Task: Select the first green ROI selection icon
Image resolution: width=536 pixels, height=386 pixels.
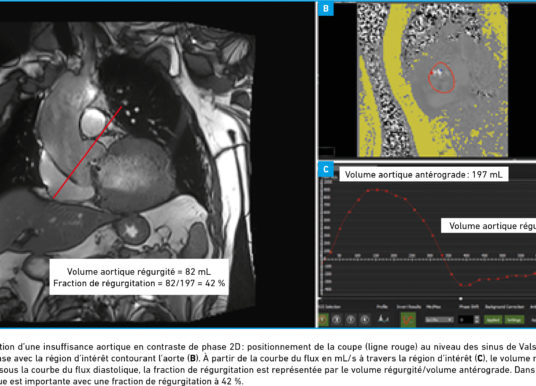Action: (x=323, y=320)
